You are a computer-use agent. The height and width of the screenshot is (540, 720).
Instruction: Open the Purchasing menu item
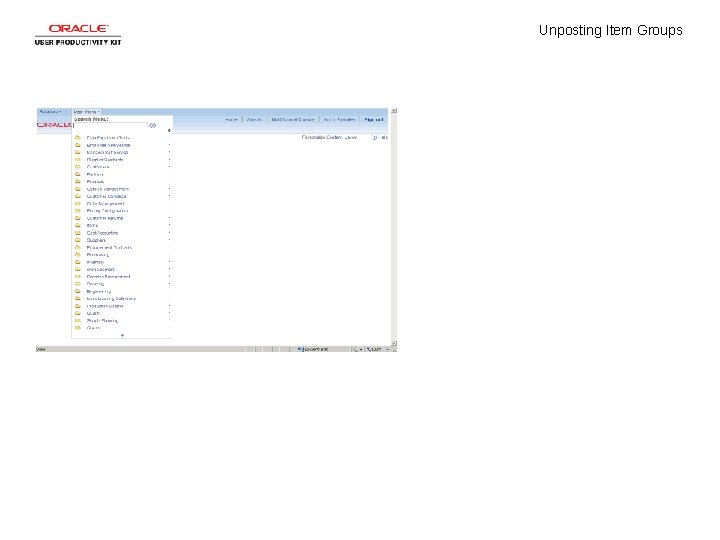coord(98,255)
